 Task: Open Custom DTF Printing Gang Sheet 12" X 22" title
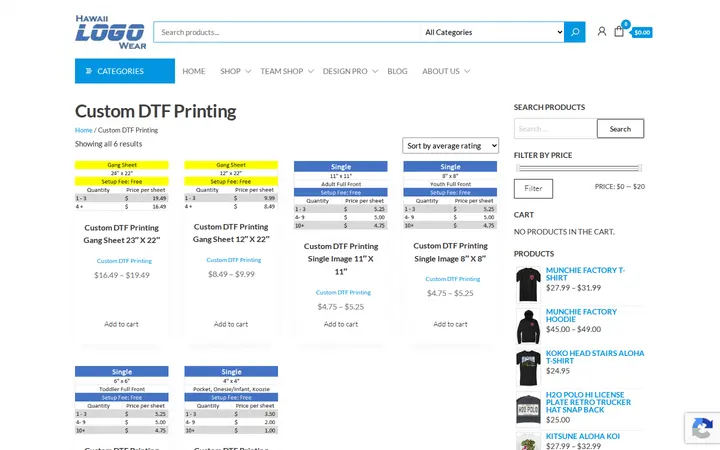pos(231,233)
